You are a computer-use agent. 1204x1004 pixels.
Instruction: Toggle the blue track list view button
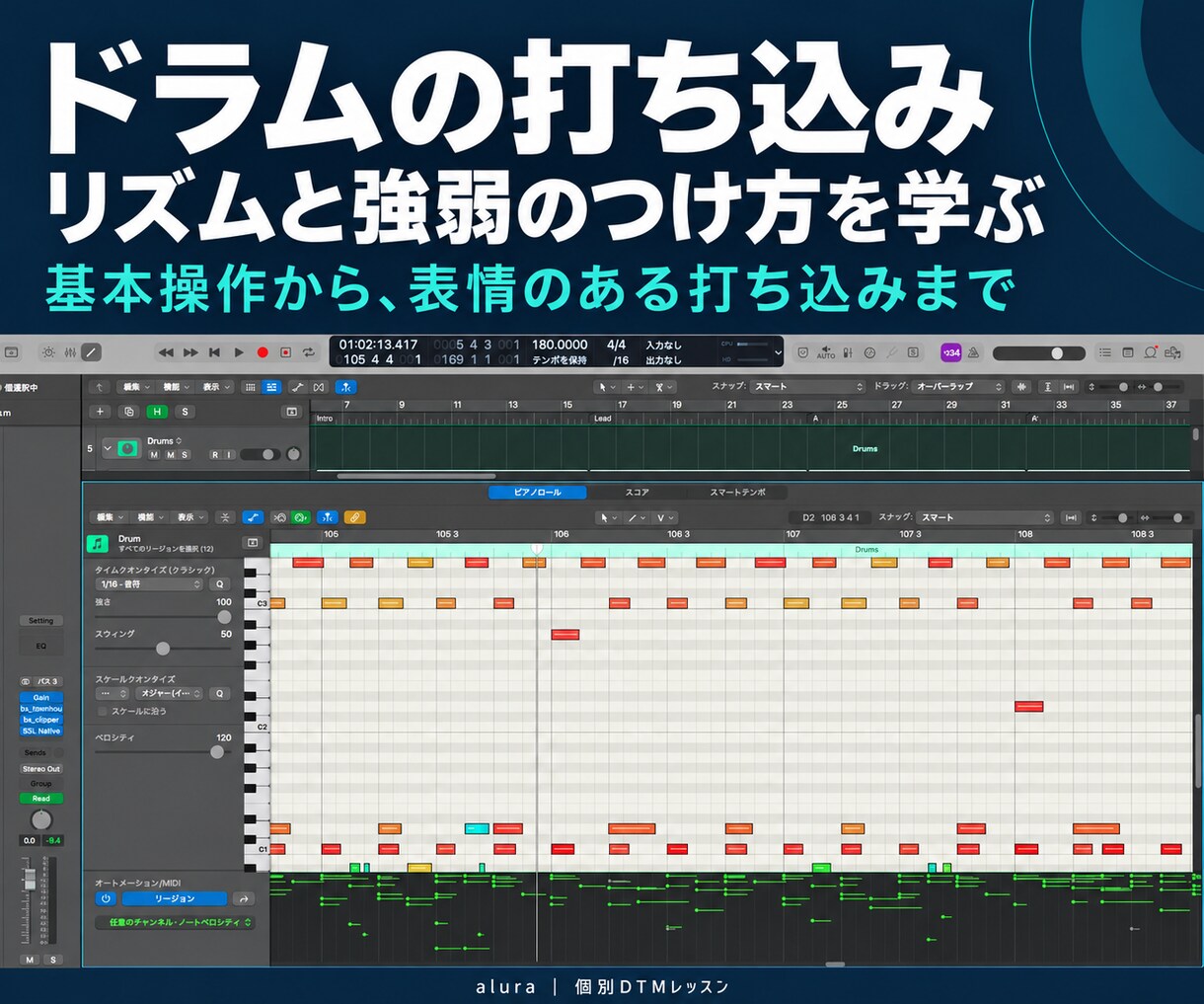coord(271,387)
